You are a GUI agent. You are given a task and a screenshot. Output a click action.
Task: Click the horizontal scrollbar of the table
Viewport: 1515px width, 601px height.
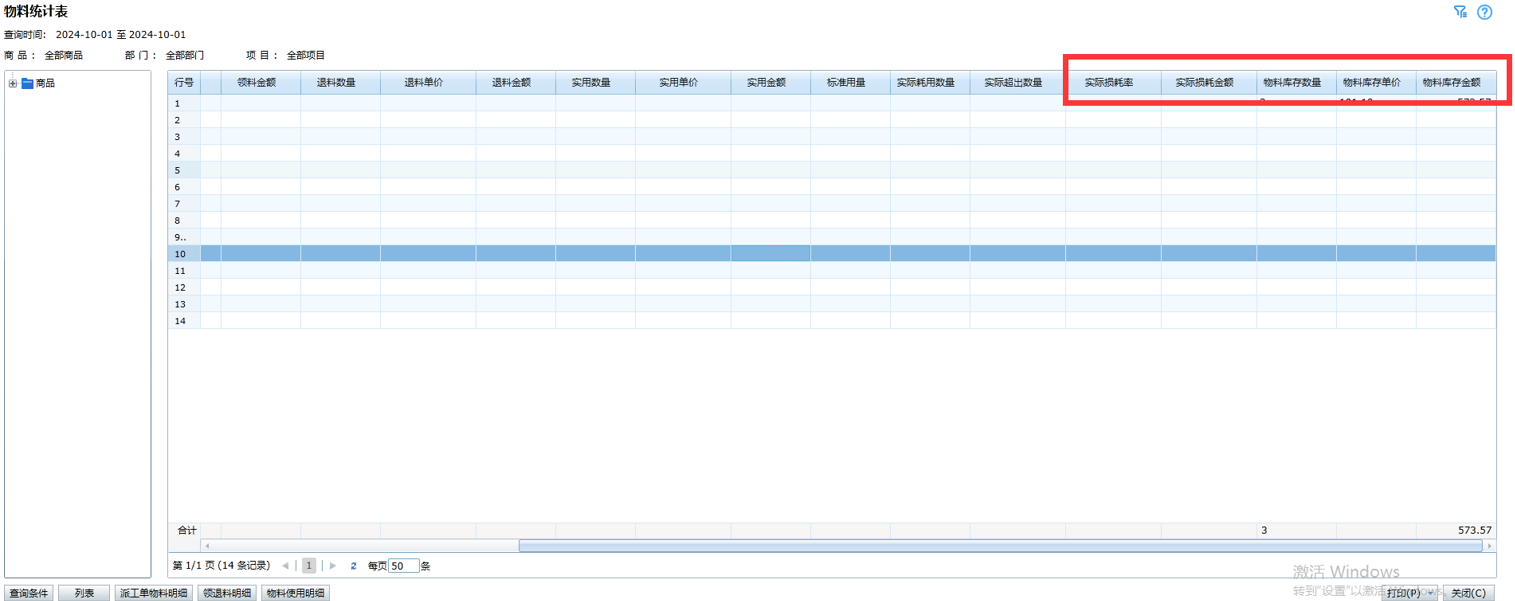pyautogui.click(x=1000, y=546)
